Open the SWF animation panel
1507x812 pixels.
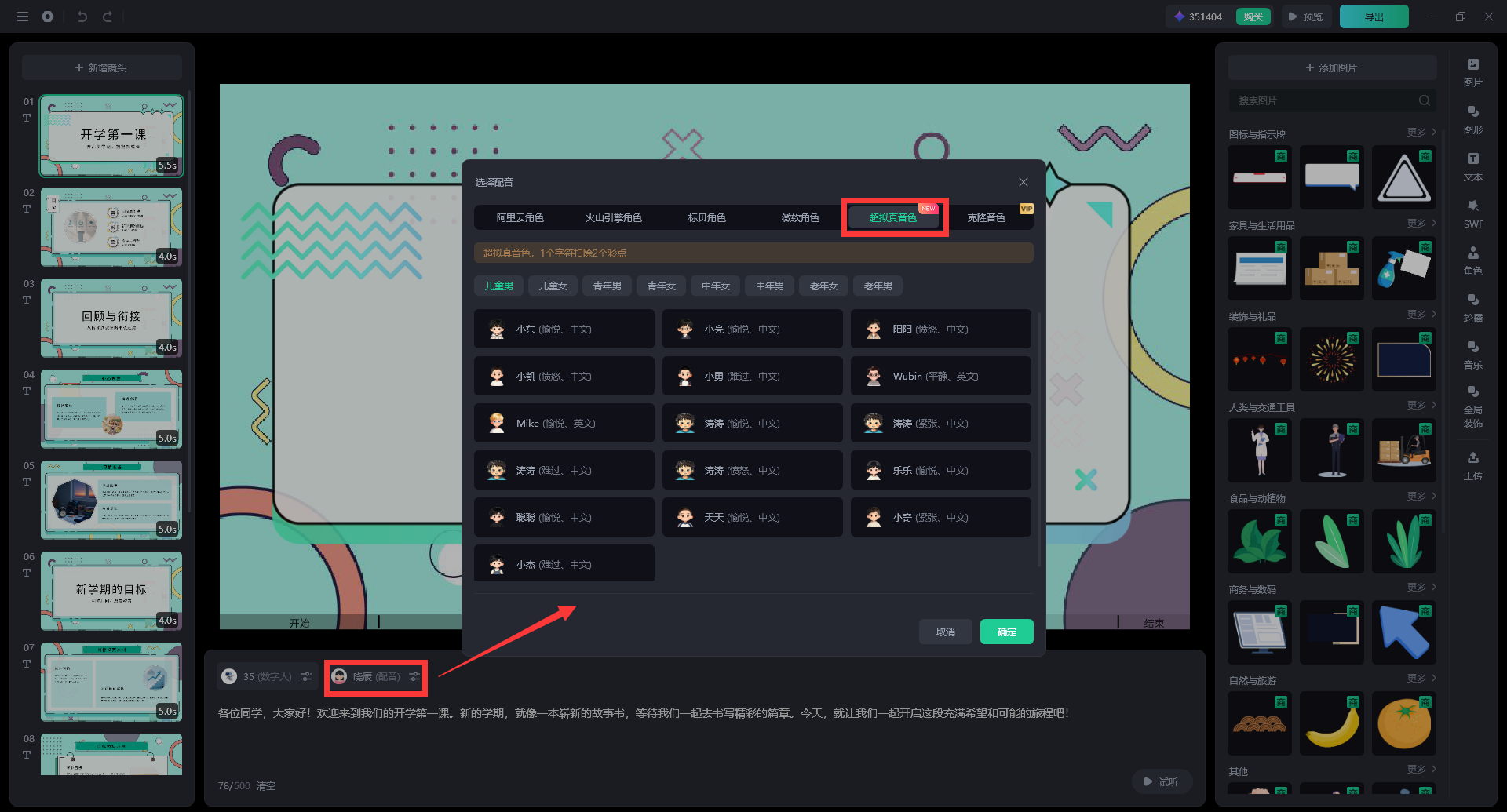pyautogui.click(x=1472, y=213)
